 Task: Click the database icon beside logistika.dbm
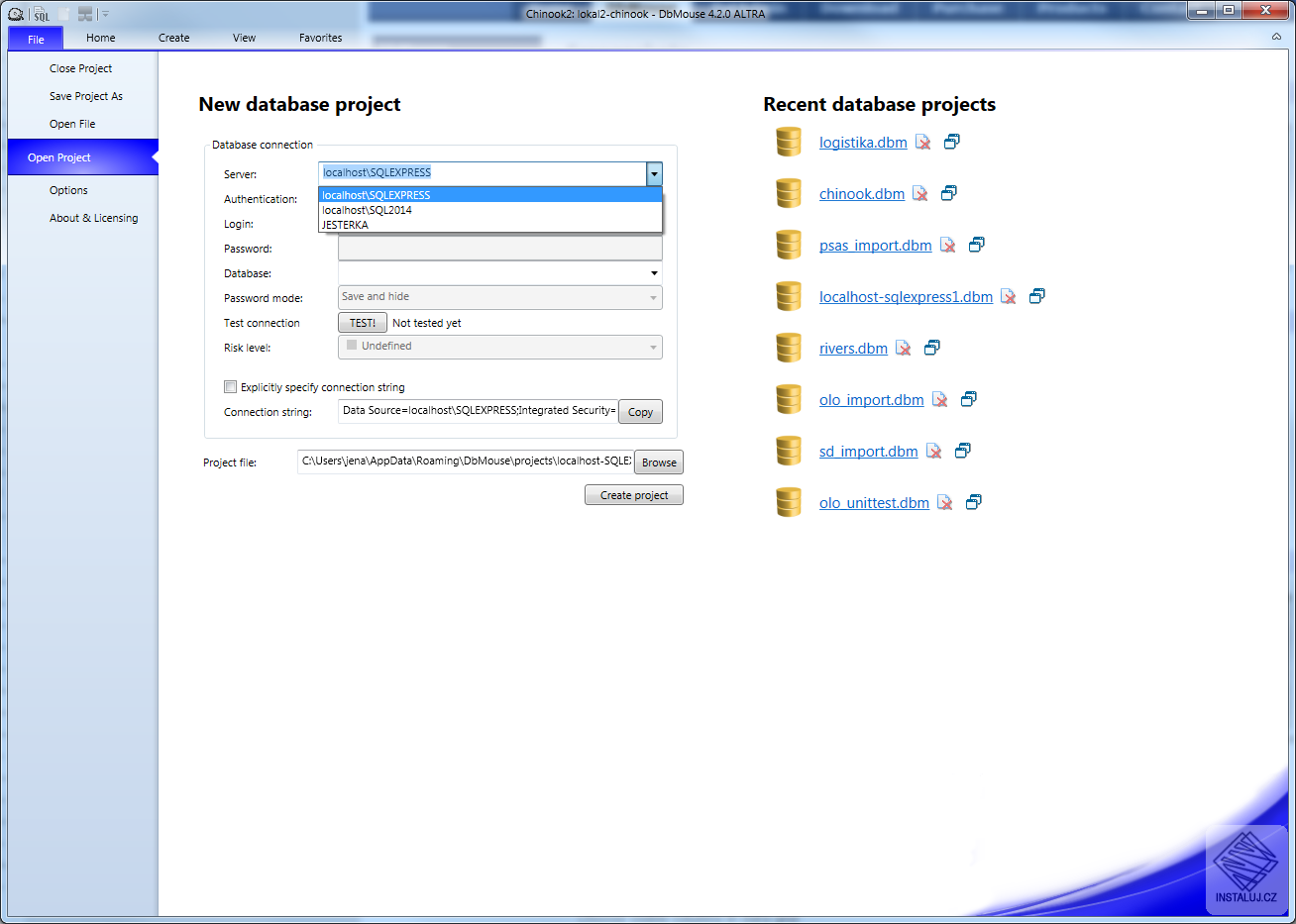click(x=789, y=142)
